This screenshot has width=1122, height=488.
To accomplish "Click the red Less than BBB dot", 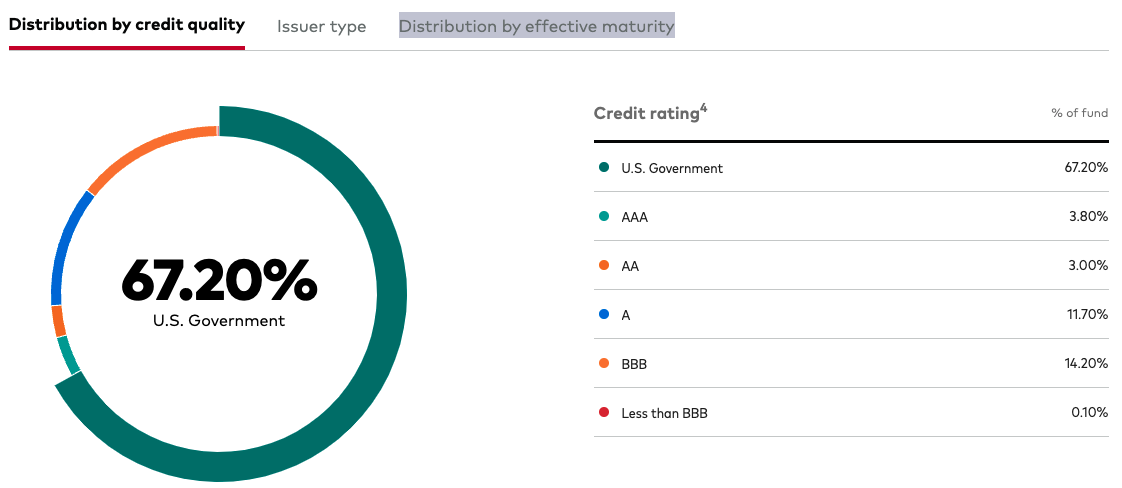I will click(604, 413).
